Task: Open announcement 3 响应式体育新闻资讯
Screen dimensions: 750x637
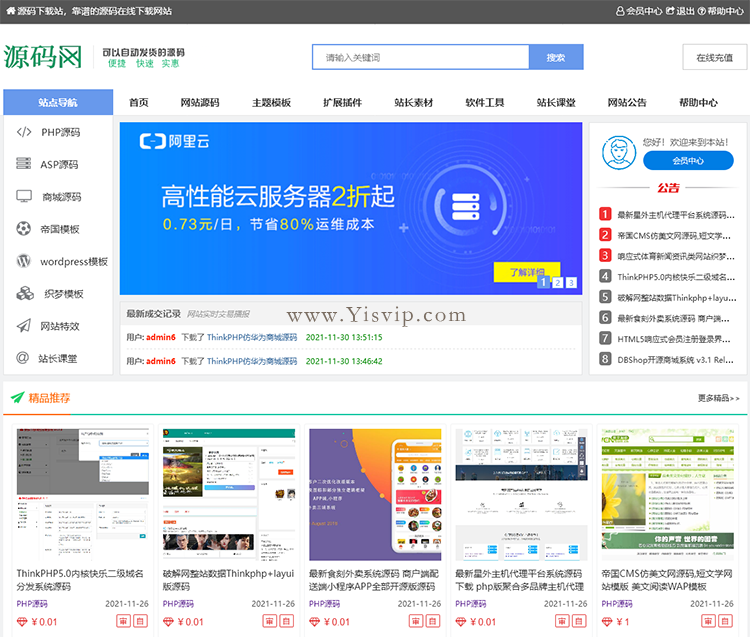Action: [x=676, y=256]
